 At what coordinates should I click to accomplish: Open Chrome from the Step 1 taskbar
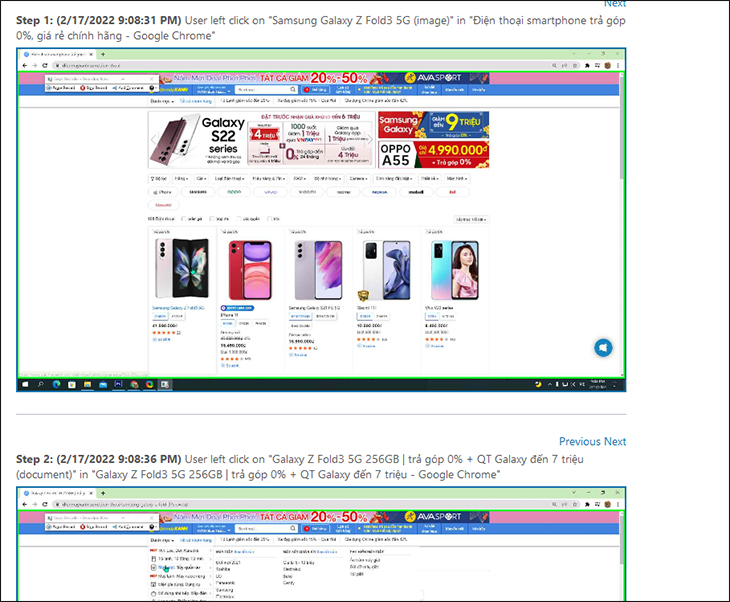tap(134, 385)
